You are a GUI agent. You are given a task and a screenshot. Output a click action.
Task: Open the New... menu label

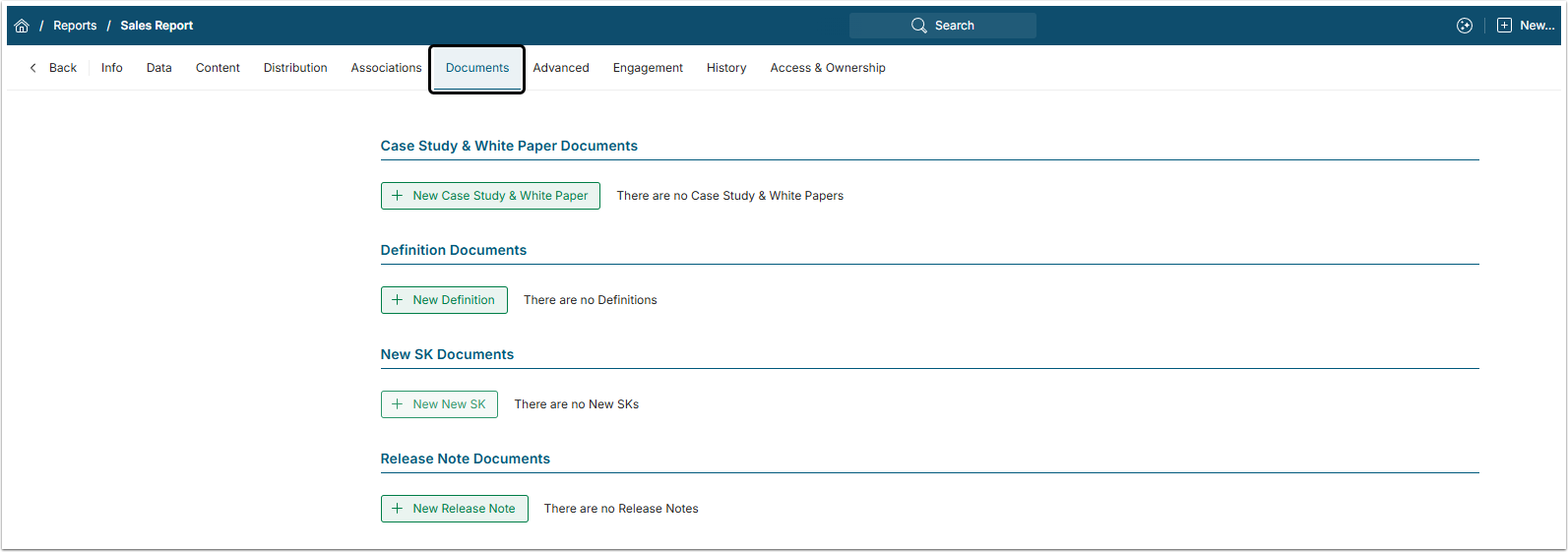(x=1537, y=26)
